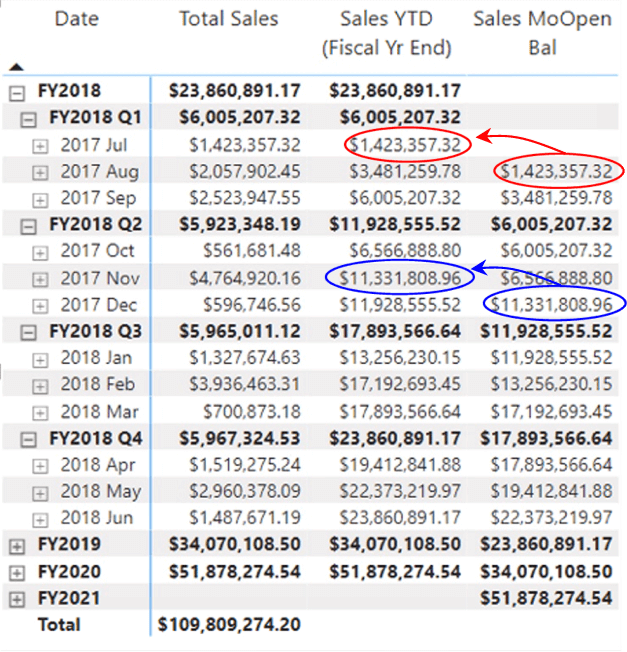
Task: Expand the 2017 Jul month row
Action: (39, 145)
